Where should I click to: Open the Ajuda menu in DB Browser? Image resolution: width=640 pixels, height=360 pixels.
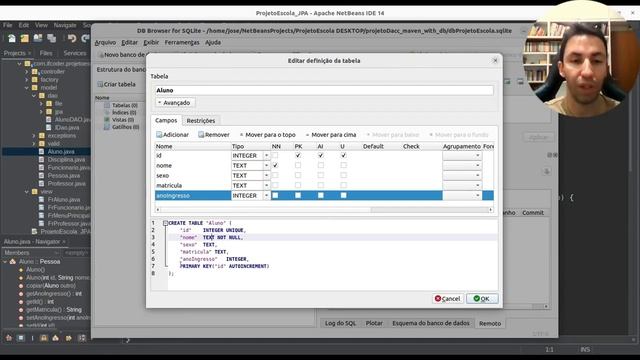(213, 42)
